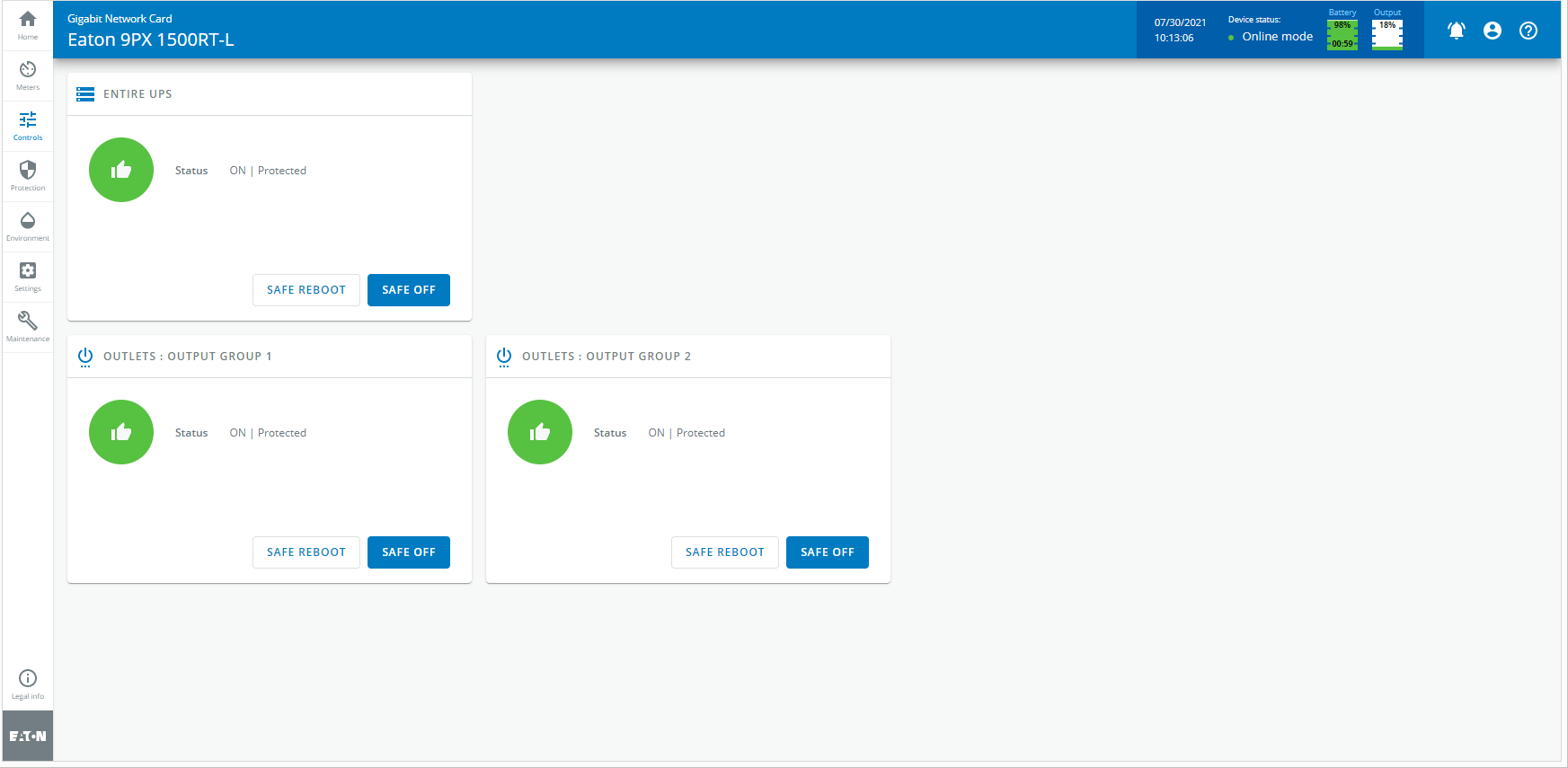Click the ENTIRE UPS card heading
1568x768 pixels.
tap(137, 94)
